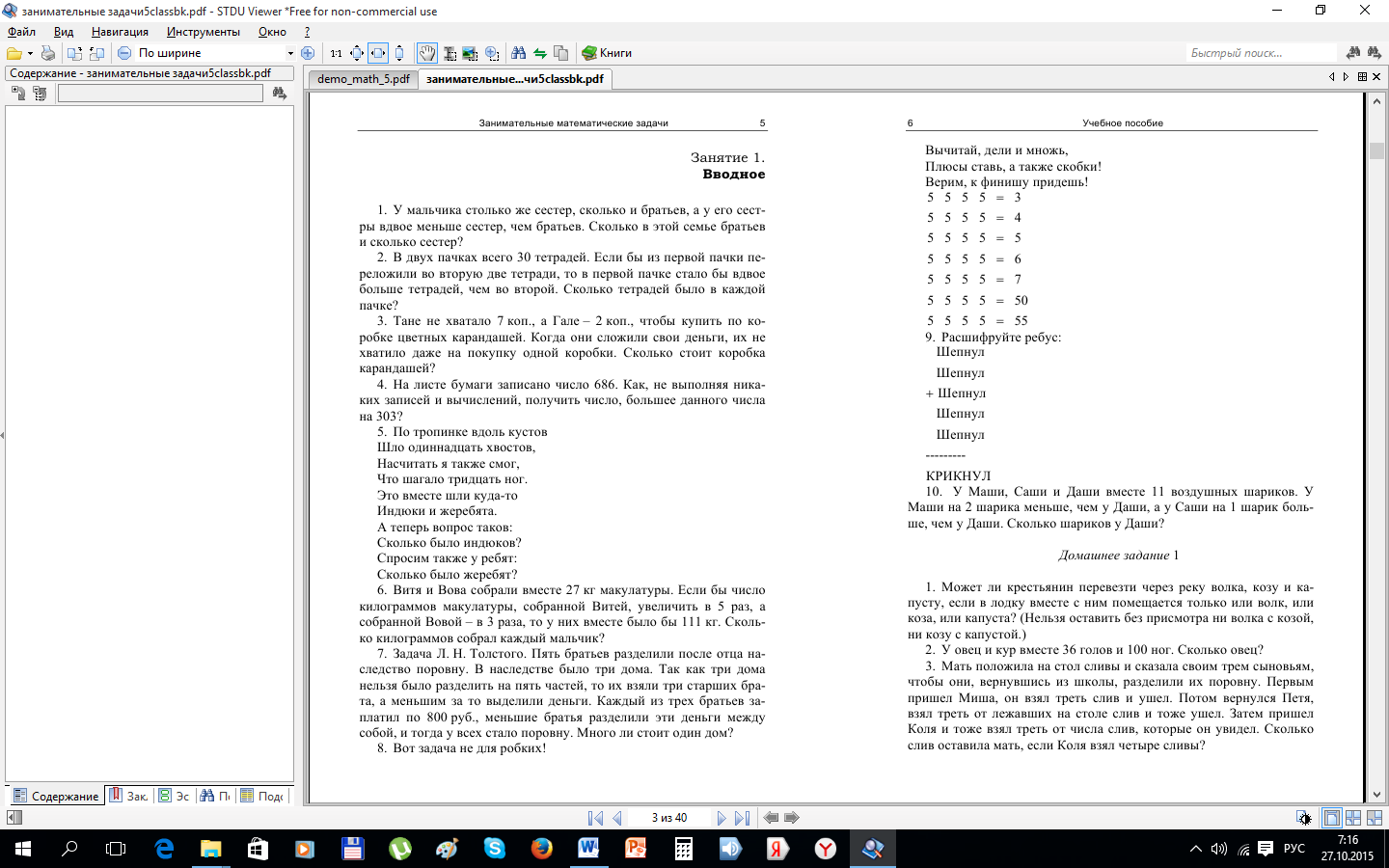The width and height of the screenshot is (1389, 868).
Task: Activate the Hand pan tool
Action: coord(427,53)
